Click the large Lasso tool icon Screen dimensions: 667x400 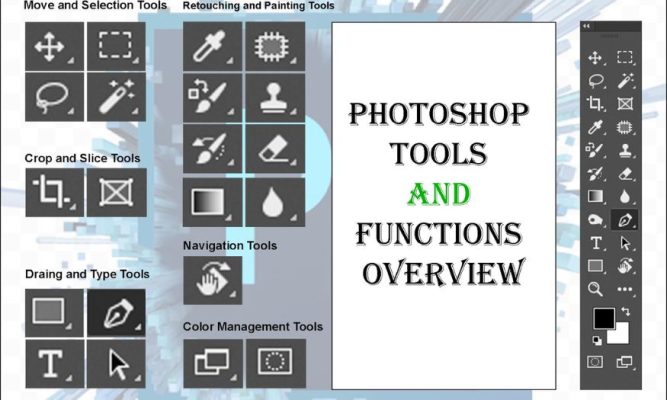point(53,96)
